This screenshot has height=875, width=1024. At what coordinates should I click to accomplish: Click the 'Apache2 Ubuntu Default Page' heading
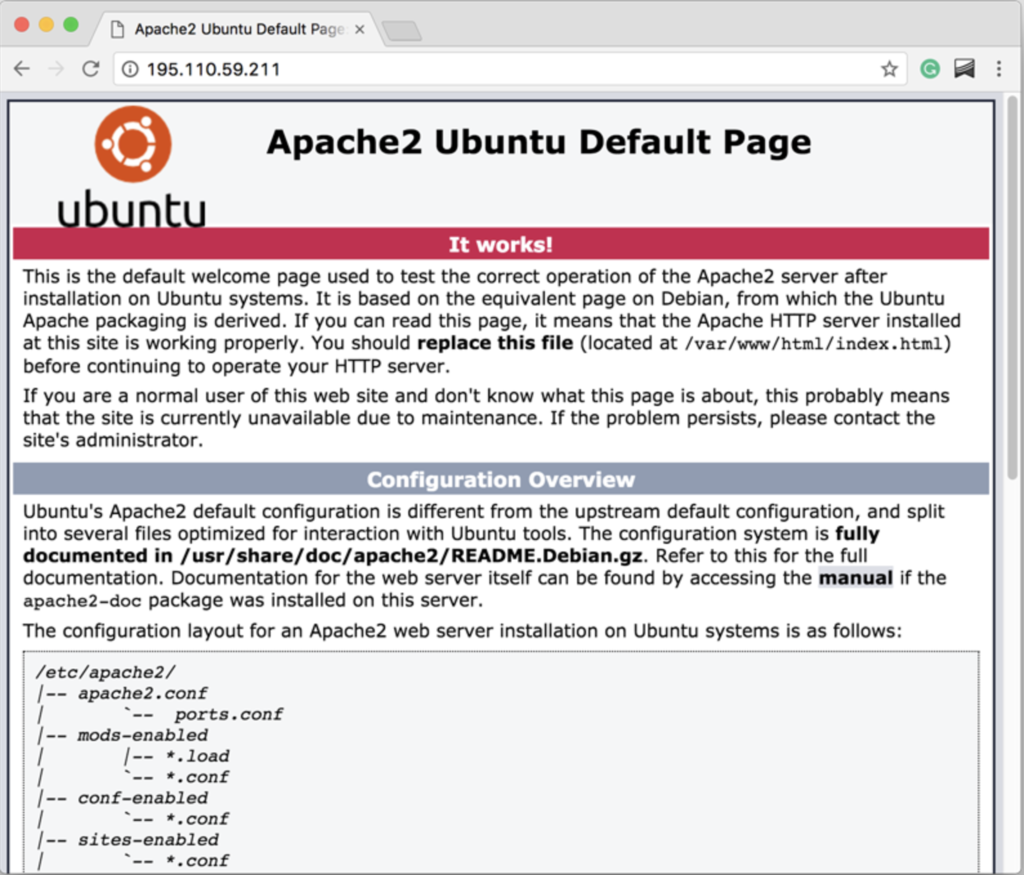point(539,142)
